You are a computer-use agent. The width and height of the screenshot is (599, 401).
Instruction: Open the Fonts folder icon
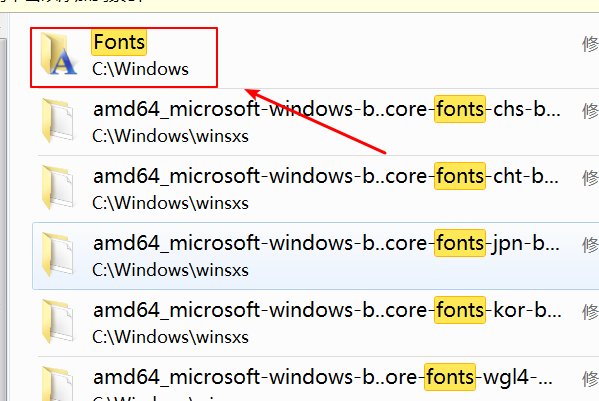coord(58,53)
